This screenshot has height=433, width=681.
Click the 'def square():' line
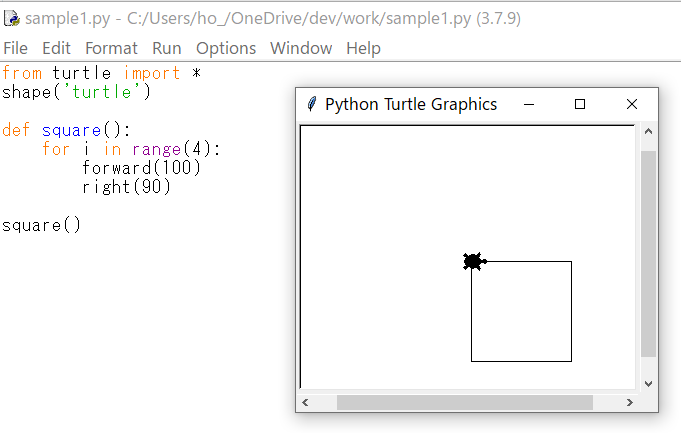(x=66, y=130)
